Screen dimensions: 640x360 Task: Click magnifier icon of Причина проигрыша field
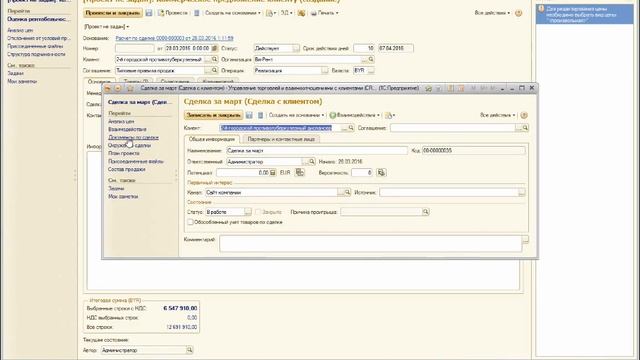pos(426,212)
